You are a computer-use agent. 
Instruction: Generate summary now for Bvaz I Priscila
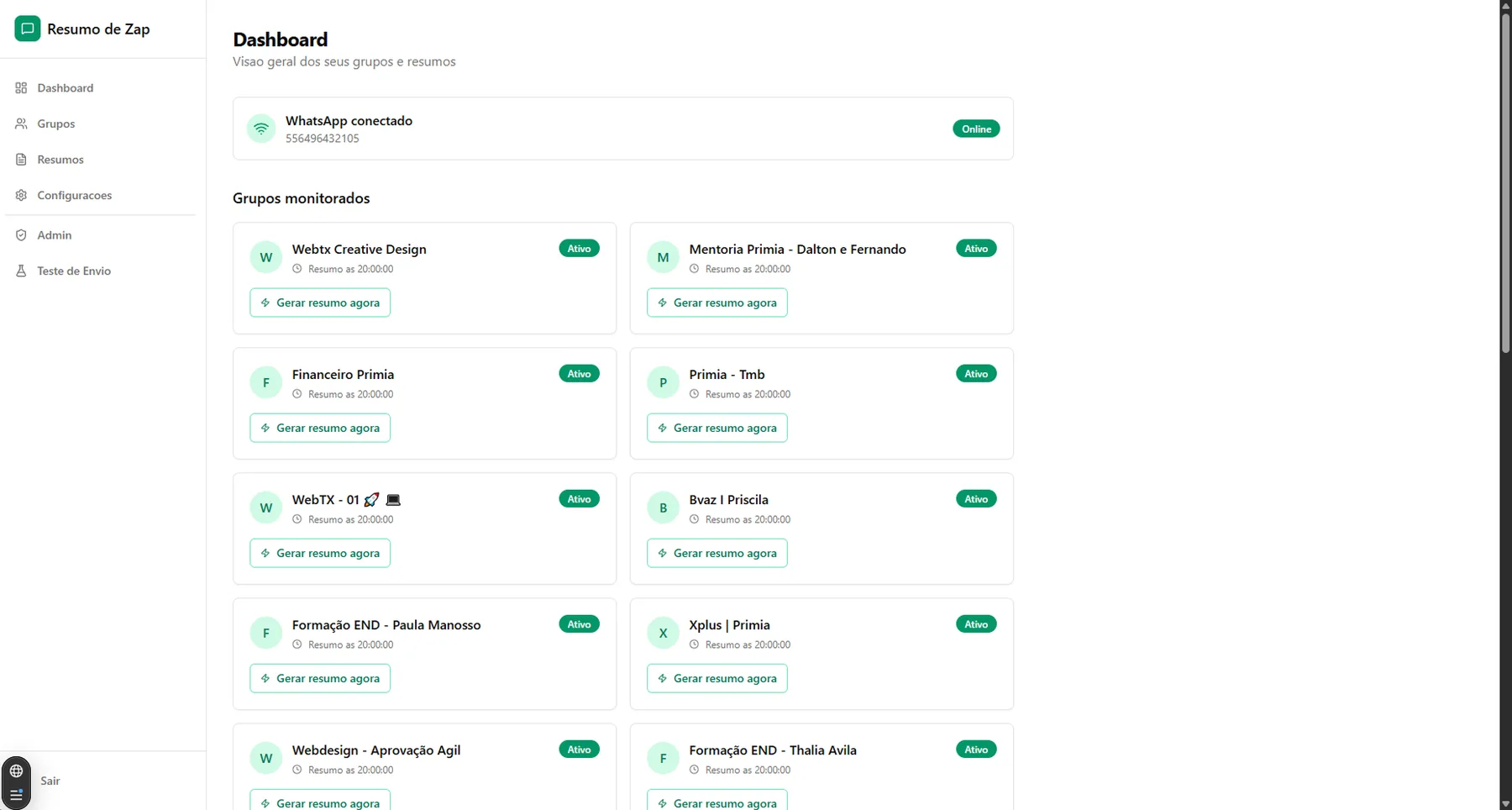click(x=717, y=553)
